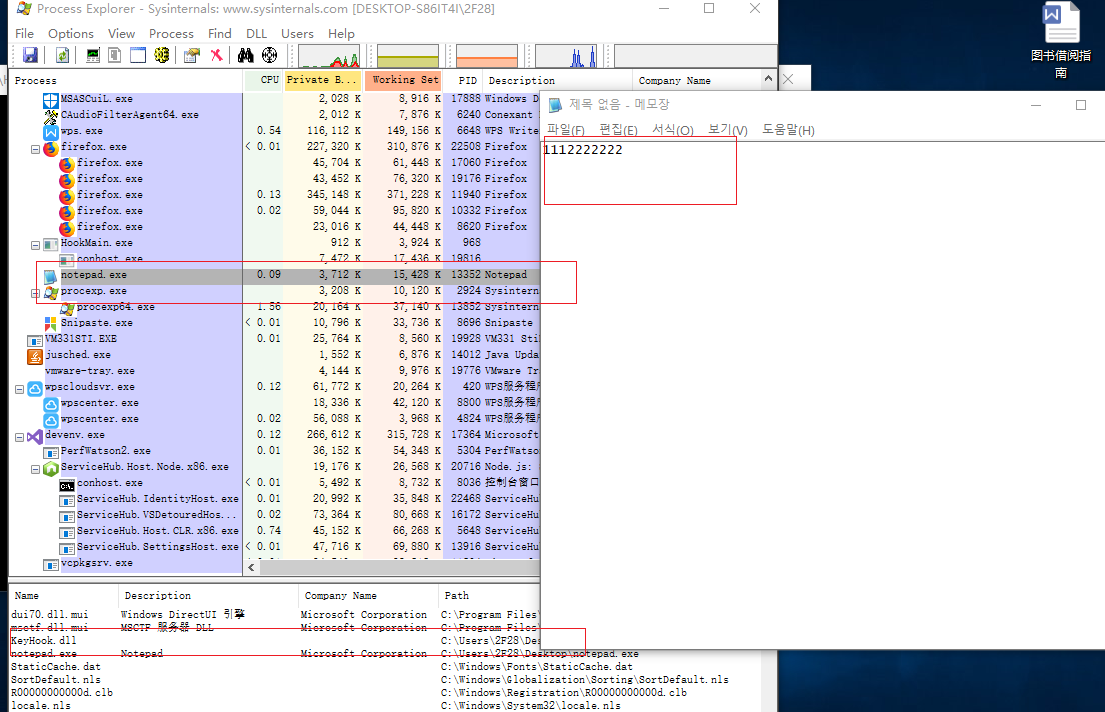Click the yellow commit history mini graph

[x=408, y=56]
